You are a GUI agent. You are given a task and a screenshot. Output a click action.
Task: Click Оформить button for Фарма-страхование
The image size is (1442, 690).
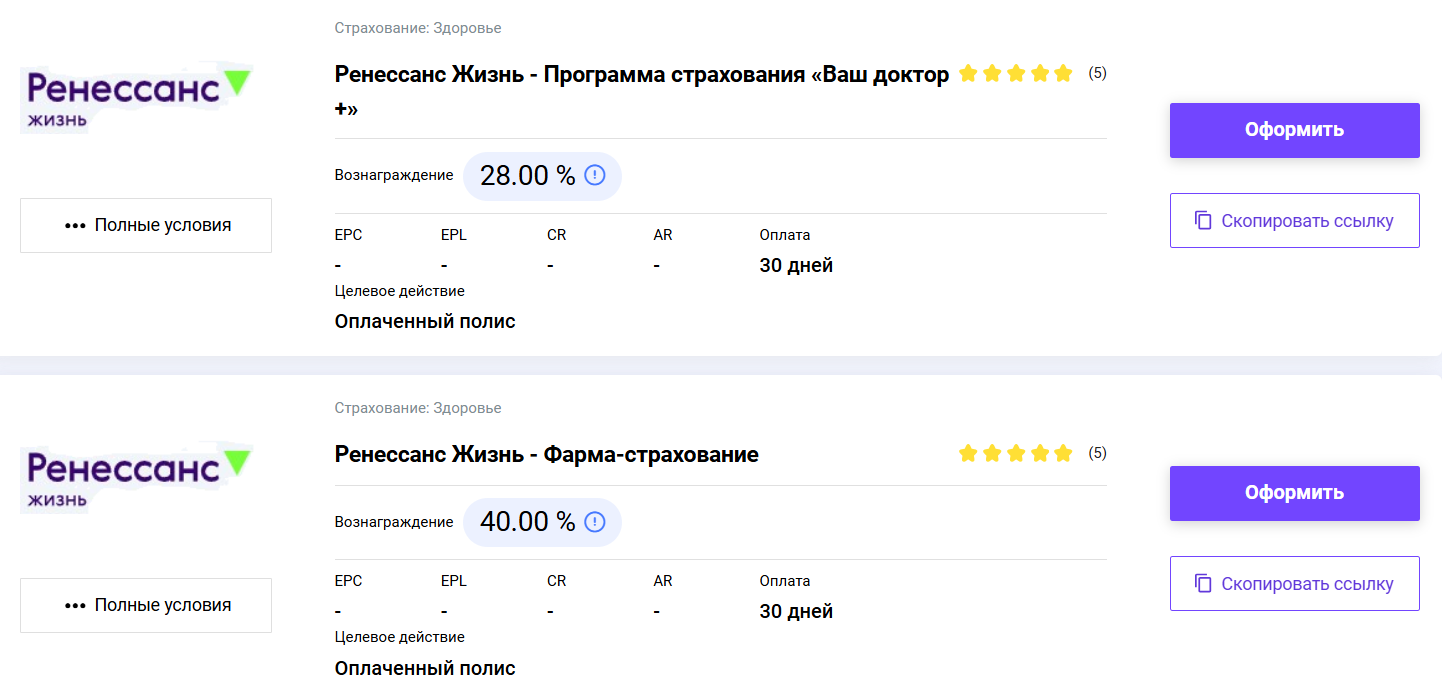click(1295, 493)
